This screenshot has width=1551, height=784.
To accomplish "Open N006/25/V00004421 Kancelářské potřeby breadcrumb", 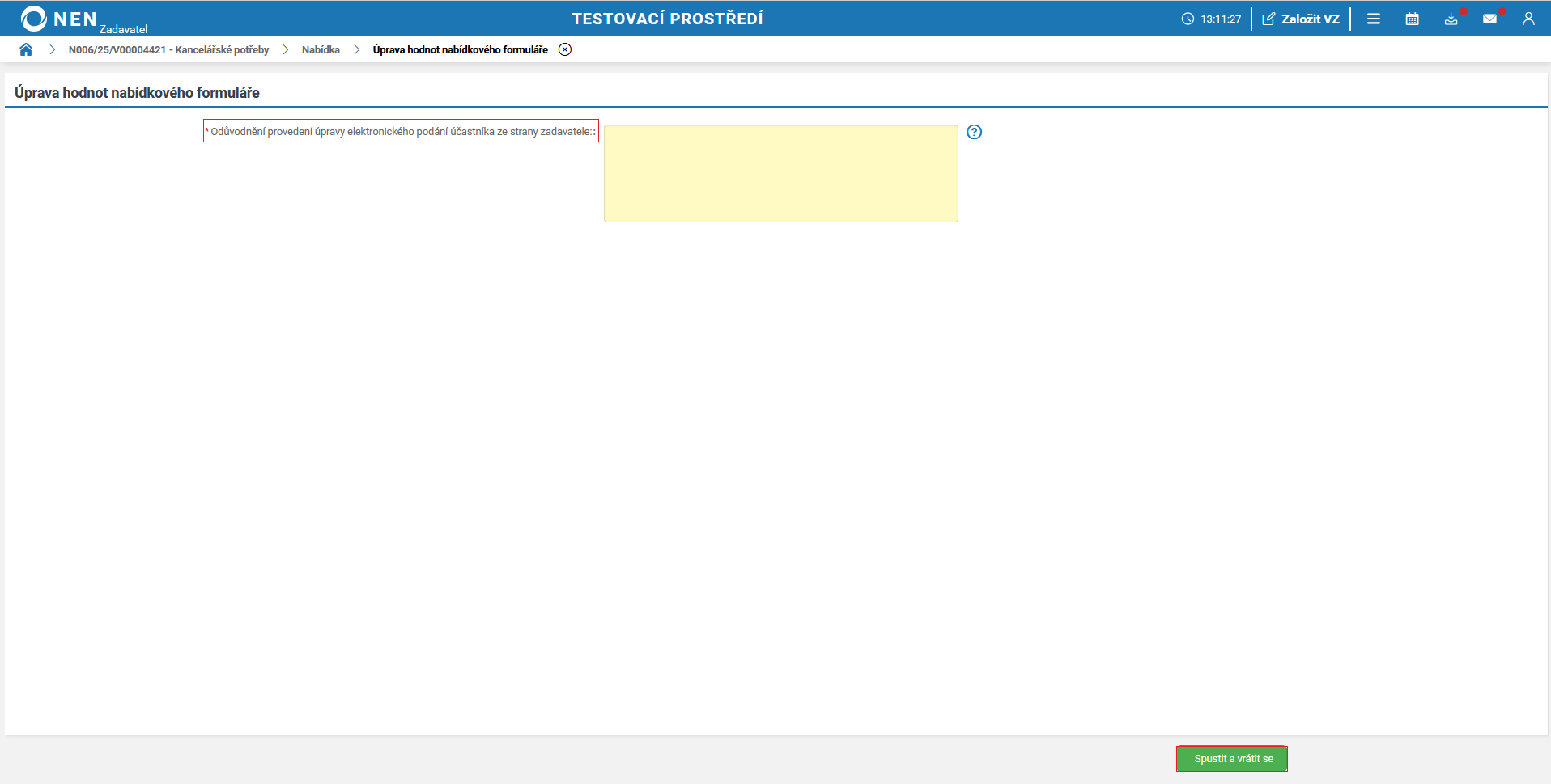I will [168, 49].
